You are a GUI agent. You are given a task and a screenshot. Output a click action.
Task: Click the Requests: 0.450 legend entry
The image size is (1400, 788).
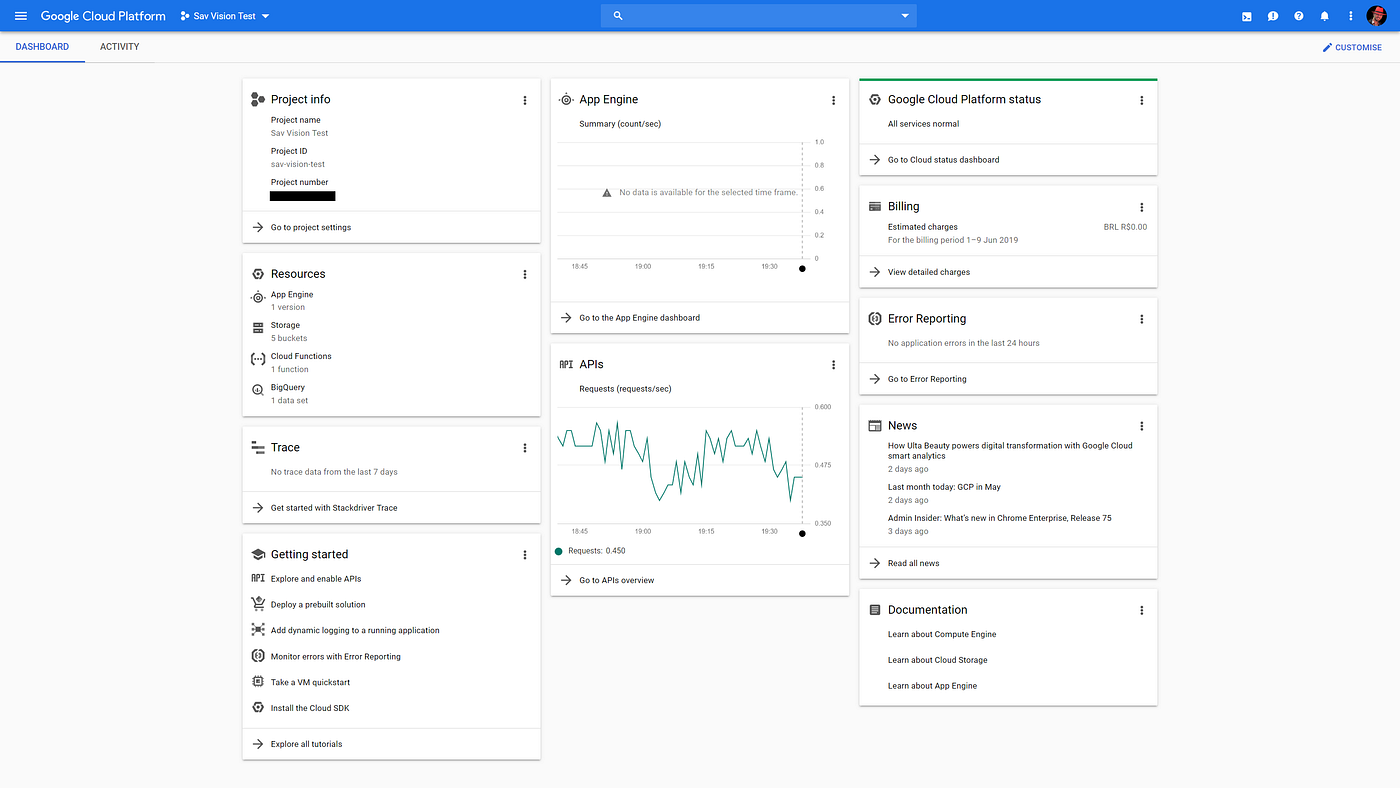pos(592,551)
